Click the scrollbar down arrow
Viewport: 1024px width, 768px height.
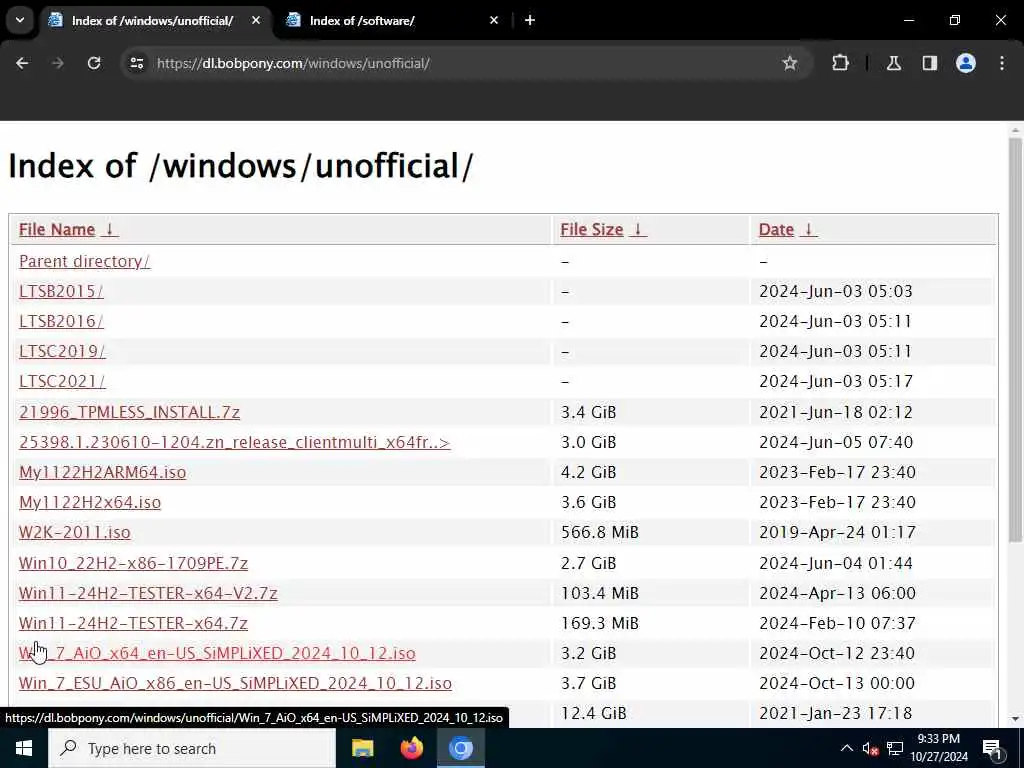(x=1015, y=719)
